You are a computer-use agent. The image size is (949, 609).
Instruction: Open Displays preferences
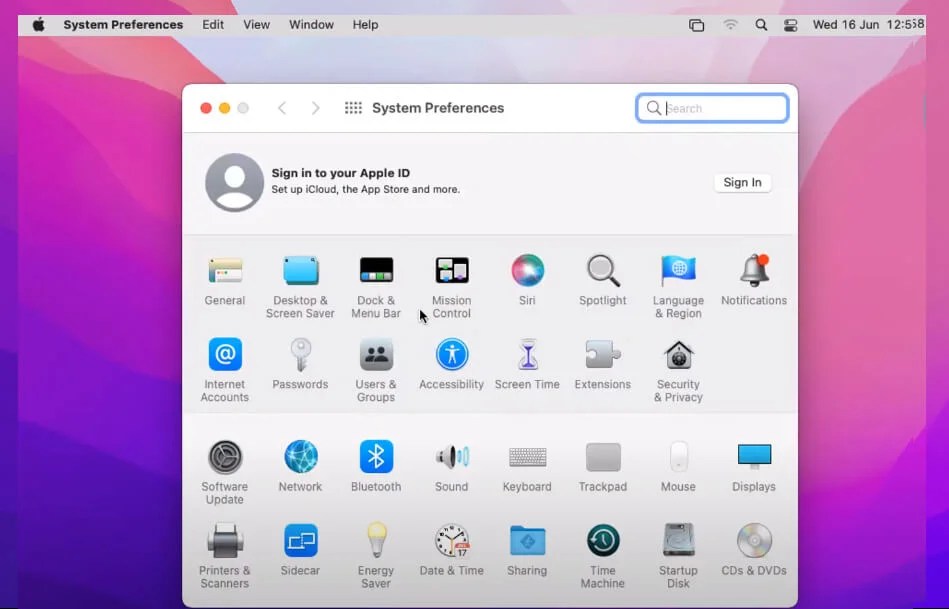(754, 456)
